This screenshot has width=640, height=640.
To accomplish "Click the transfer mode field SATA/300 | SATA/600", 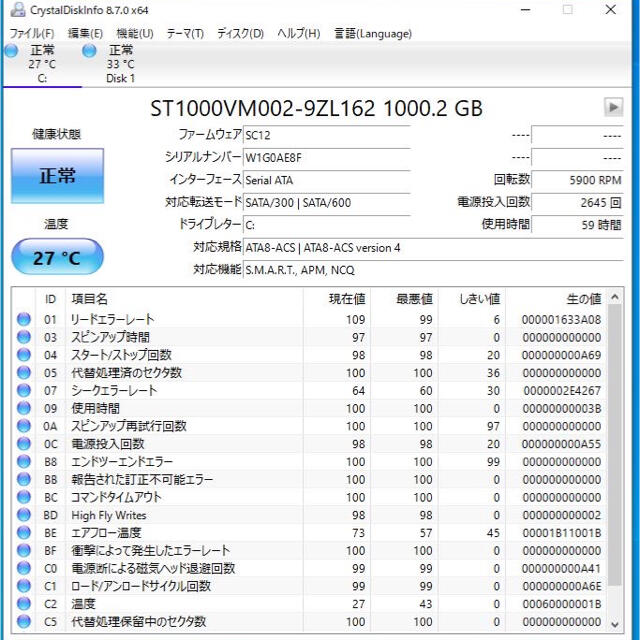I will pos(327,202).
